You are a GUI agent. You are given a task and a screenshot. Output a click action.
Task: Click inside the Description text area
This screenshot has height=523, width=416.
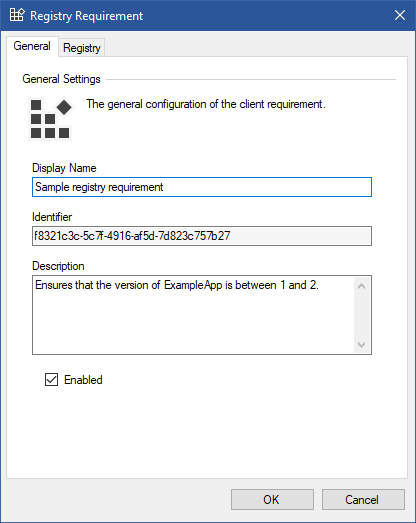click(x=193, y=315)
